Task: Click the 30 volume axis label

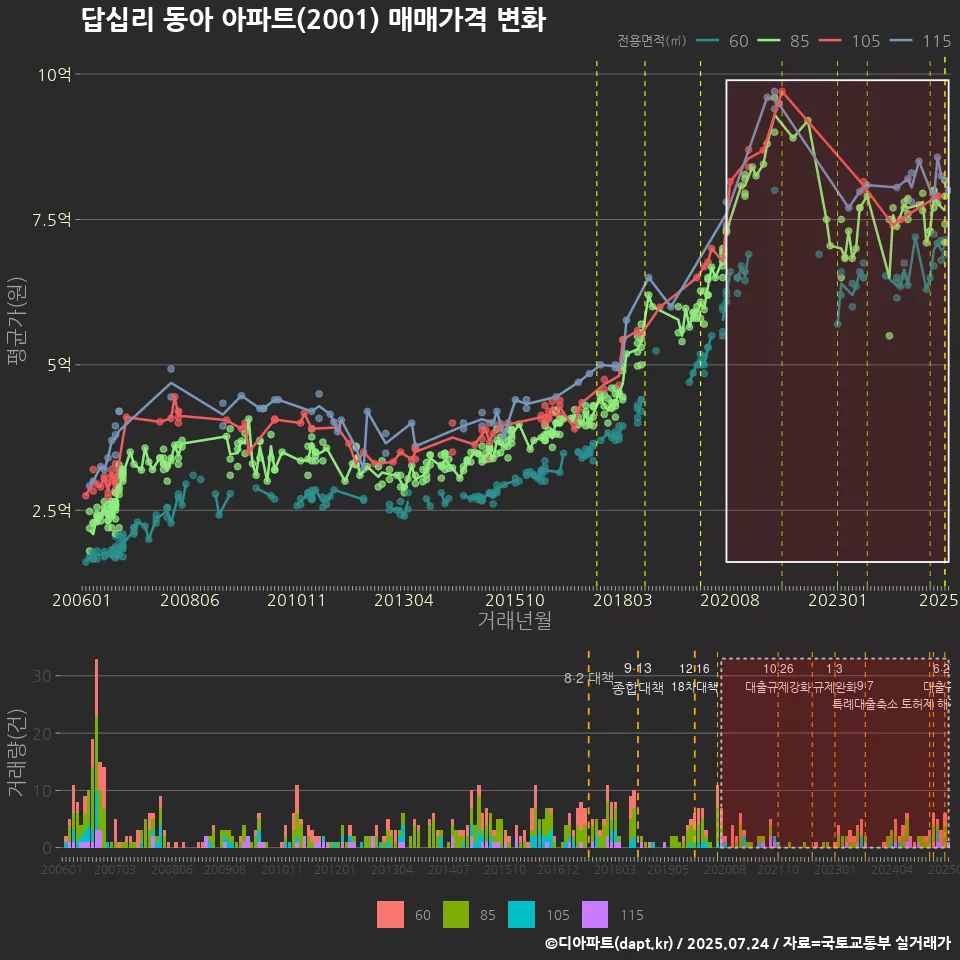Action: tap(42, 676)
